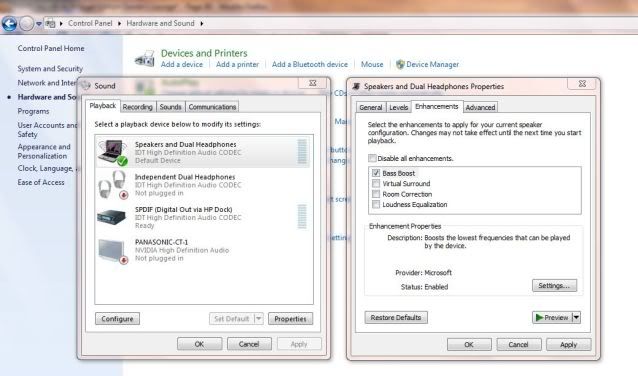Screen dimensions: 638x376
Task: Switch to the Levels tab
Action: (398, 107)
